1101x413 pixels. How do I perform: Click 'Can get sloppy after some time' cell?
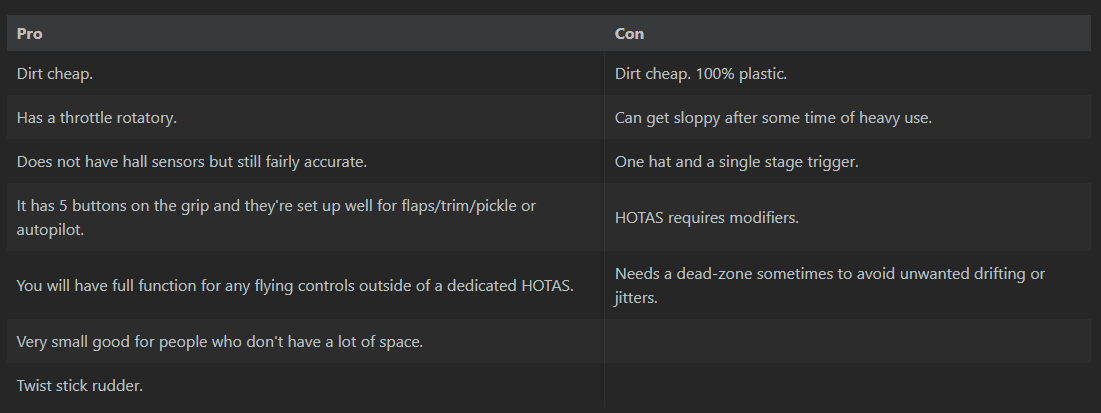click(848, 117)
